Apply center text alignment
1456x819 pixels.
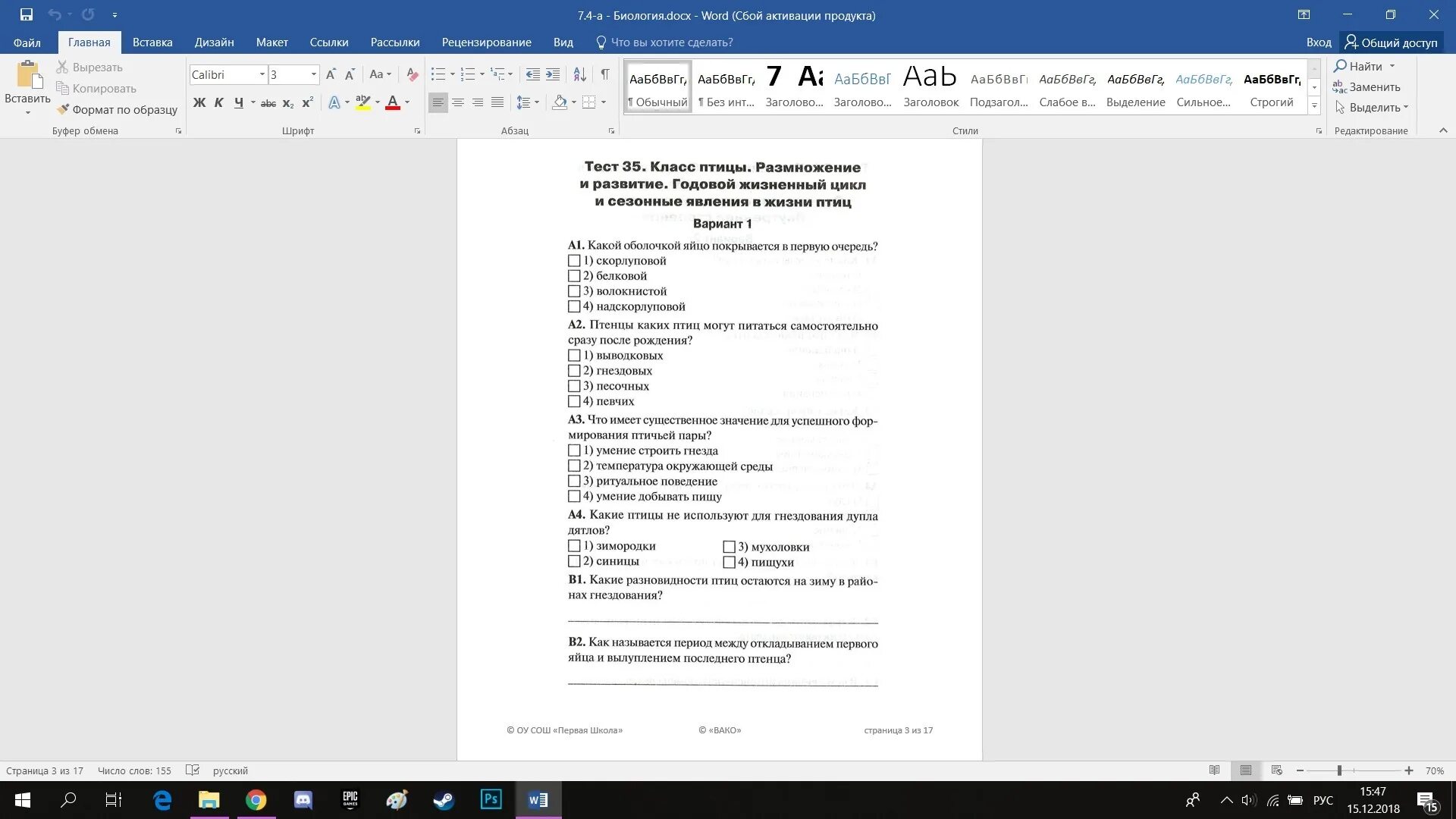point(458,102)
